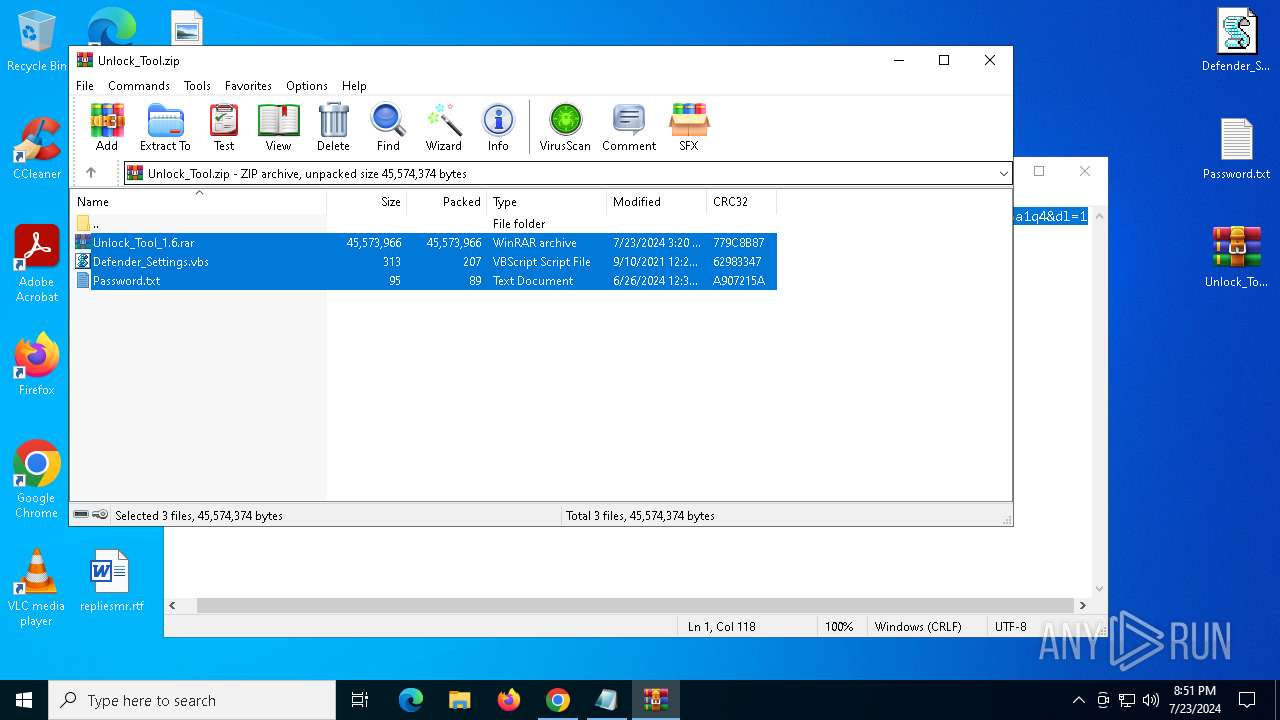This screenshot has width=1280, height=720.
Task: Open the View file tool
Action: coord(278,127)
